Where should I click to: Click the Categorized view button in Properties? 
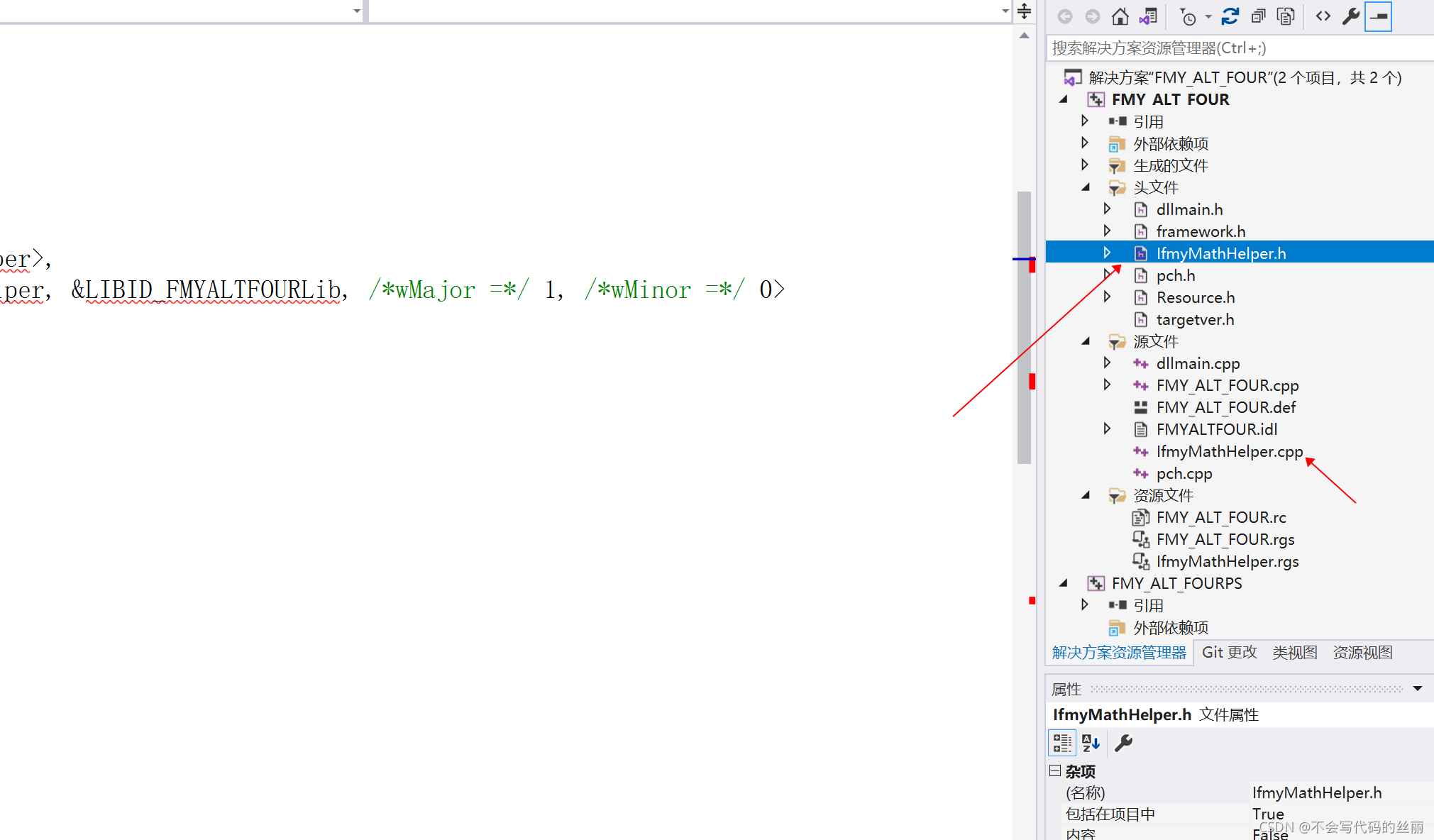pyautogui.click(x=1062, y=743)
